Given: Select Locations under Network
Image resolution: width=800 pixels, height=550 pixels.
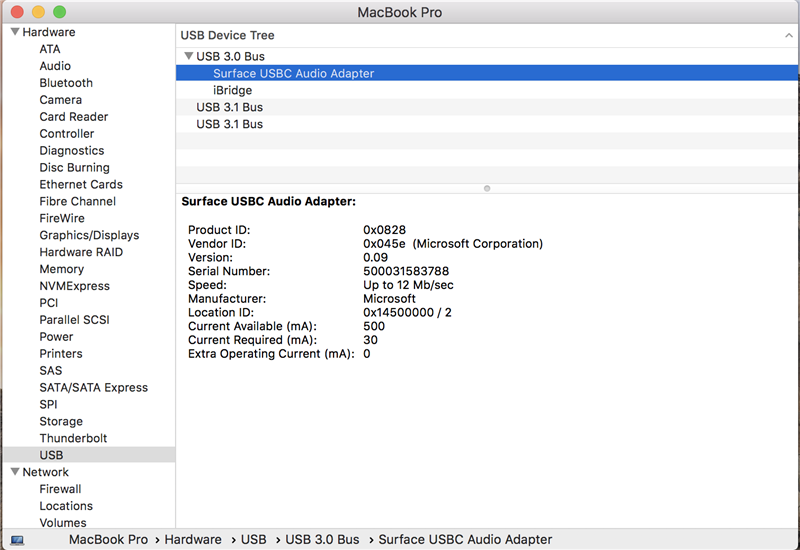Looking at the screenshot, I should (66, 506).
